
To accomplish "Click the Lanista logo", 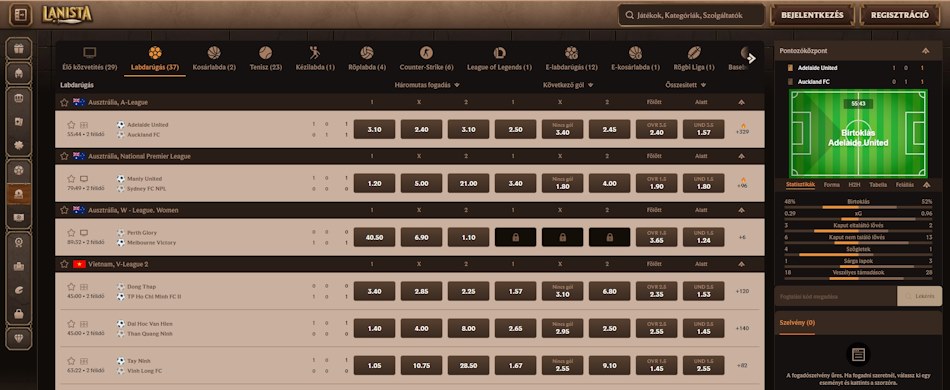I will [67, 15].
